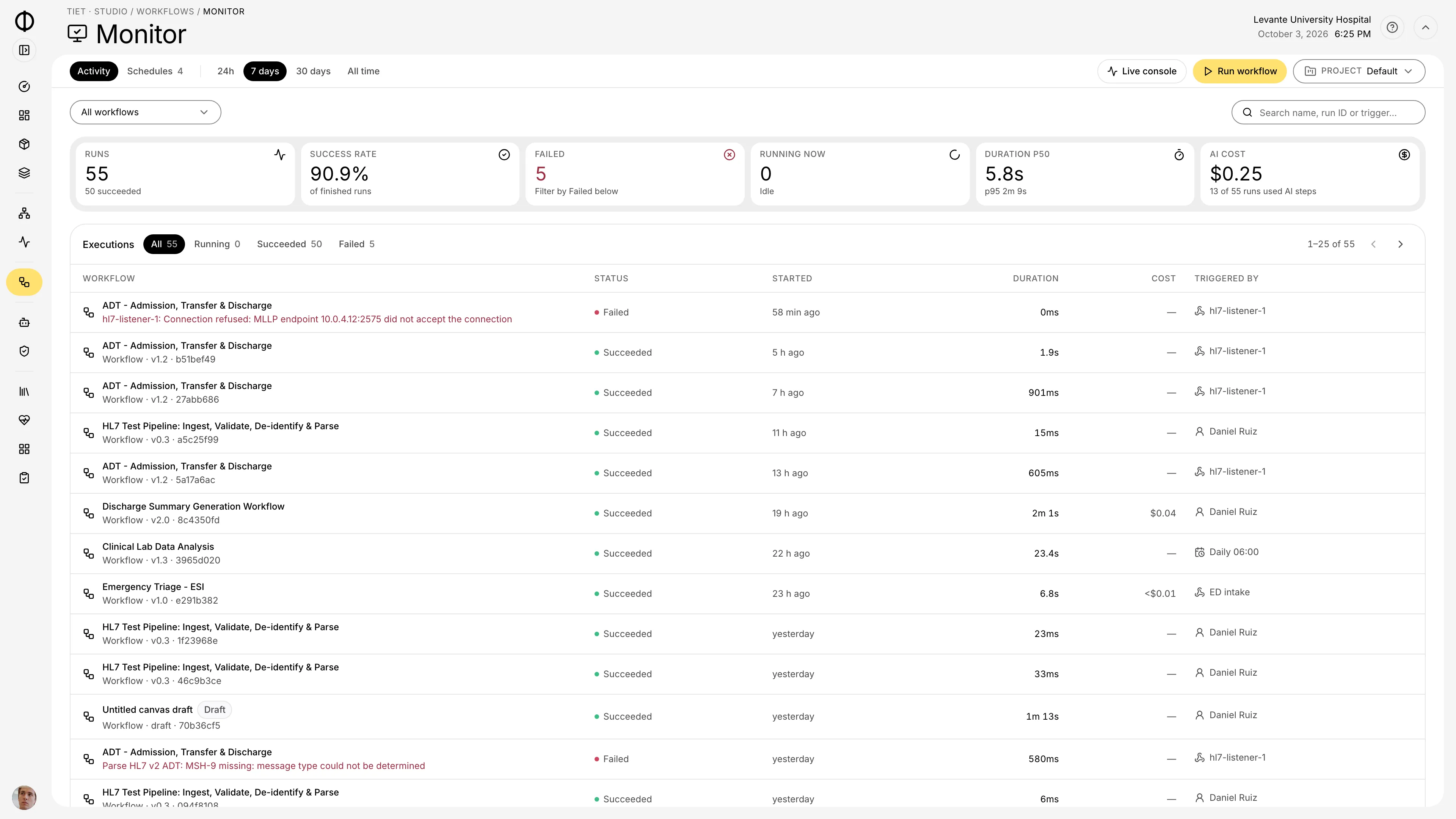Screen dimensions: 1456x819
Task: Click the monitor icon beside Monitor title
Action: 77,34
